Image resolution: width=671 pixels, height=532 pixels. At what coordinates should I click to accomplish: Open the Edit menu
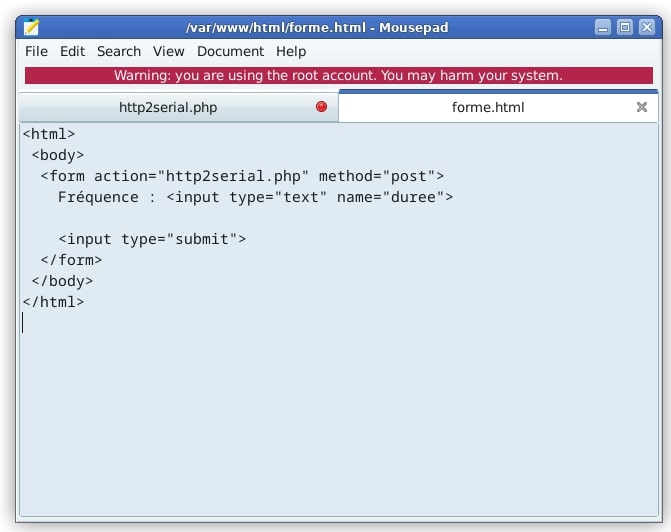72,51
